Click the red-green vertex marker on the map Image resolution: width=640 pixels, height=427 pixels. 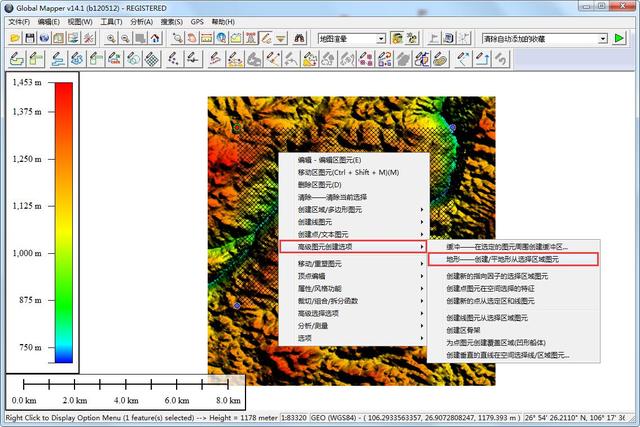click(x=236, y=127)
